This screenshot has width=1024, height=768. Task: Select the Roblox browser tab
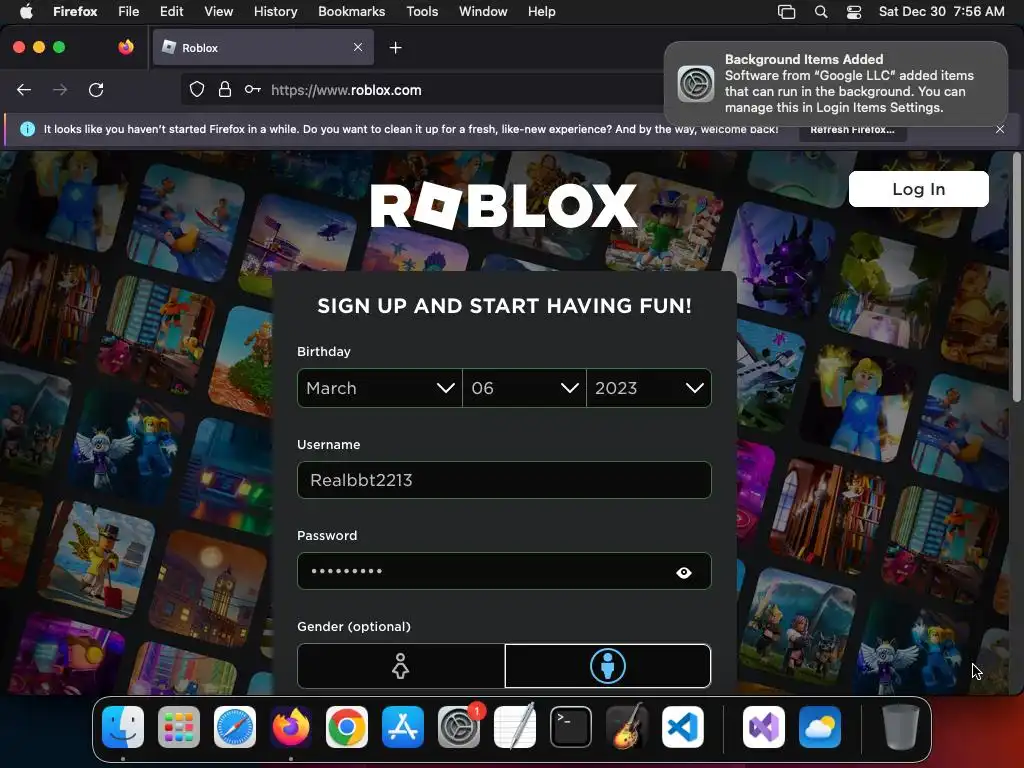pyautogui.click(x=263, y=47)
